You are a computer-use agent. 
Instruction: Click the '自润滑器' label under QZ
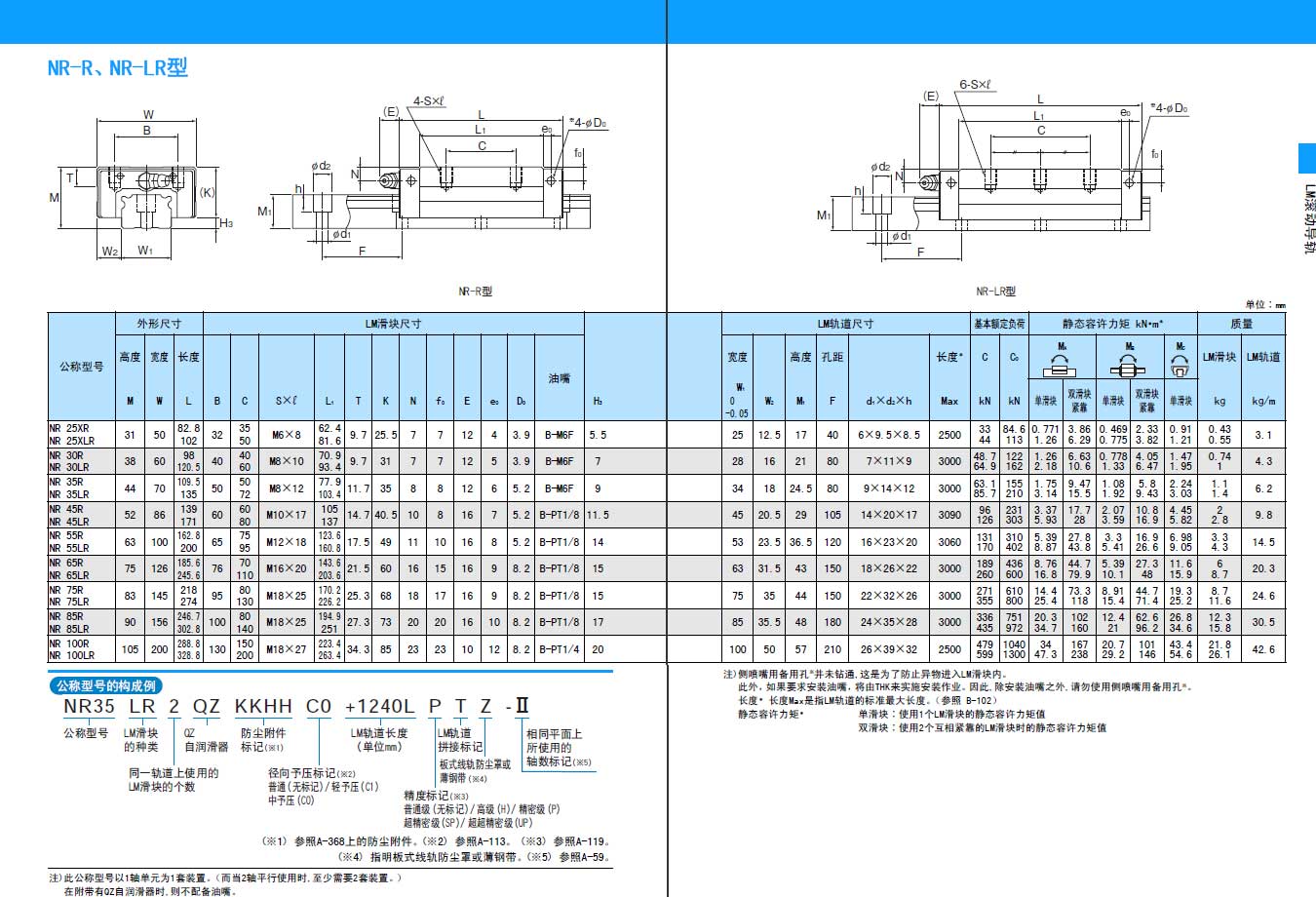tap(207, 747)
